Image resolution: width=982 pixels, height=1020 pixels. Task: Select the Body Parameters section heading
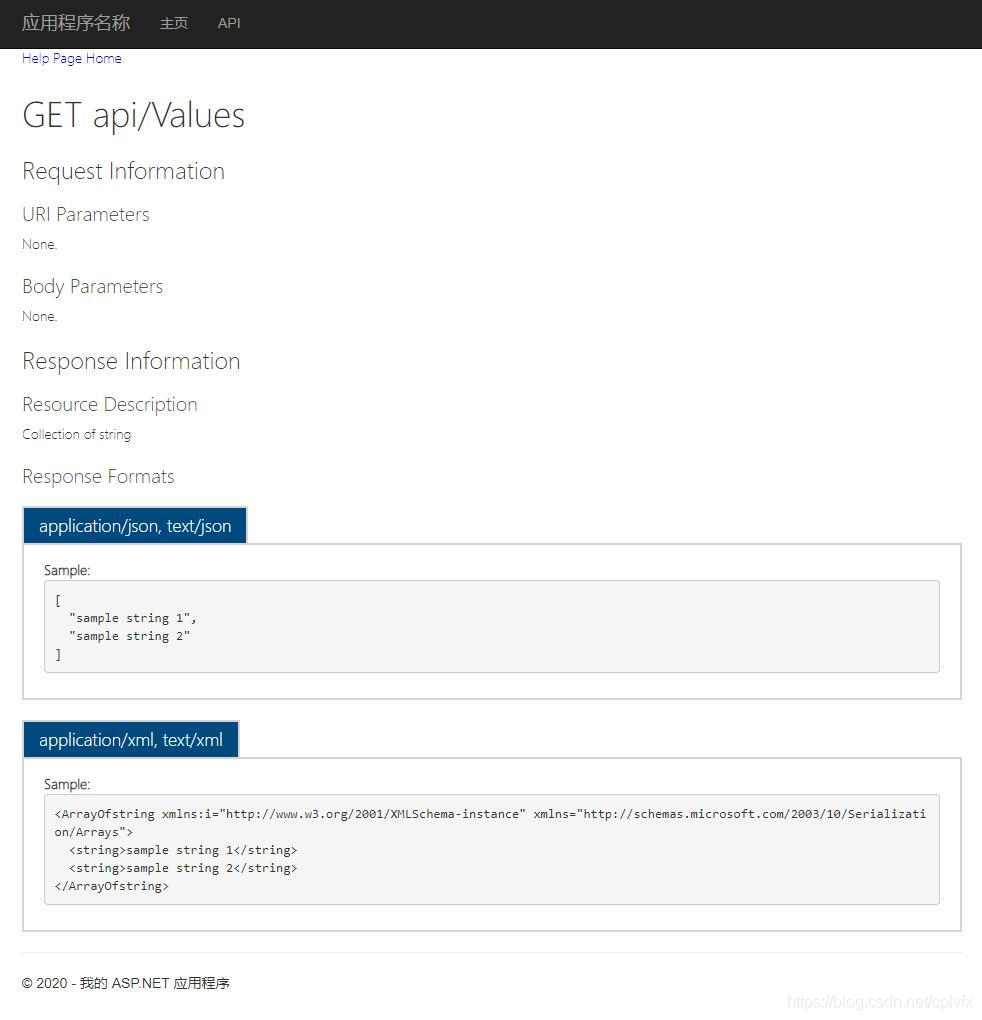[x=92, y=286]
